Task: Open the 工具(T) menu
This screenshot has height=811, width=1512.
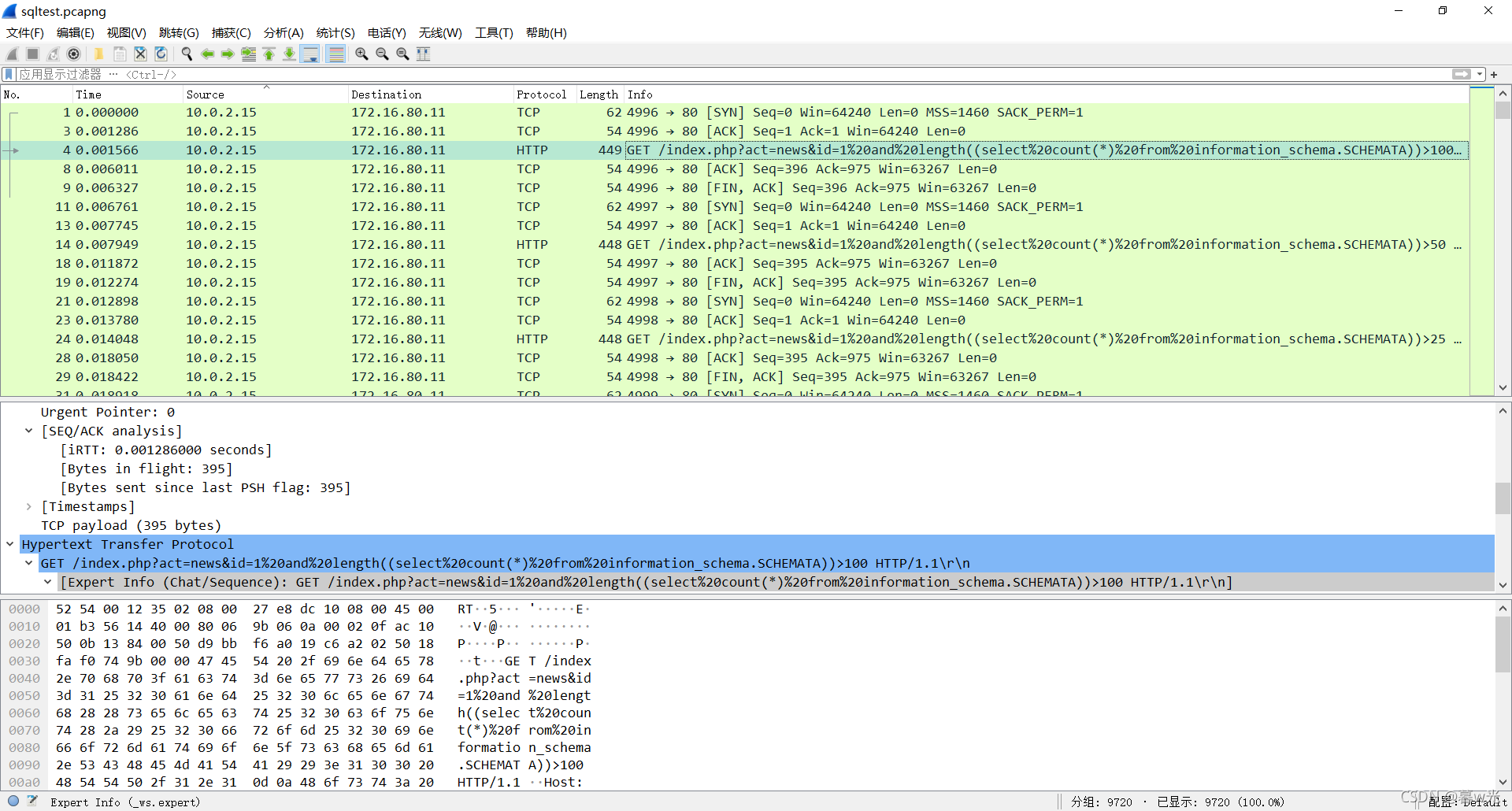Action: pyautogui.click(x=494, y=32)
